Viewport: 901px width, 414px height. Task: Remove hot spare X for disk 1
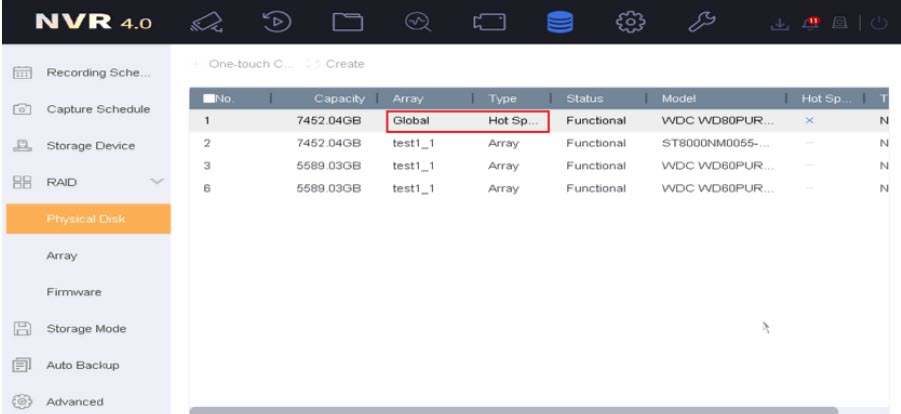coord(809,121)
